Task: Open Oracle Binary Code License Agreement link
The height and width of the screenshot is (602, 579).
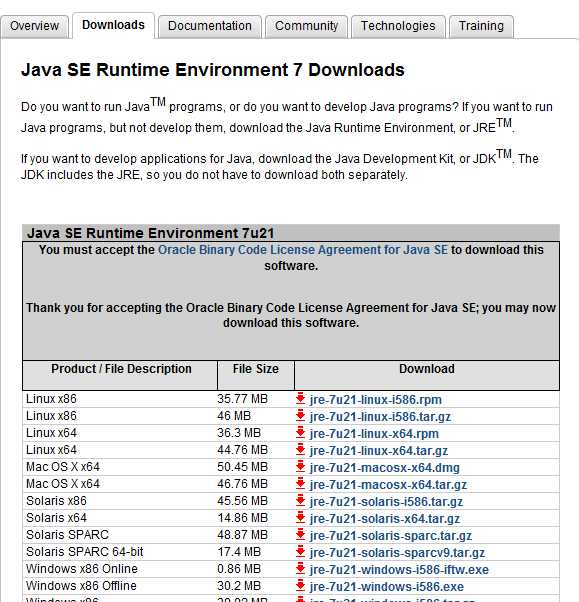Action: point(303,250)
